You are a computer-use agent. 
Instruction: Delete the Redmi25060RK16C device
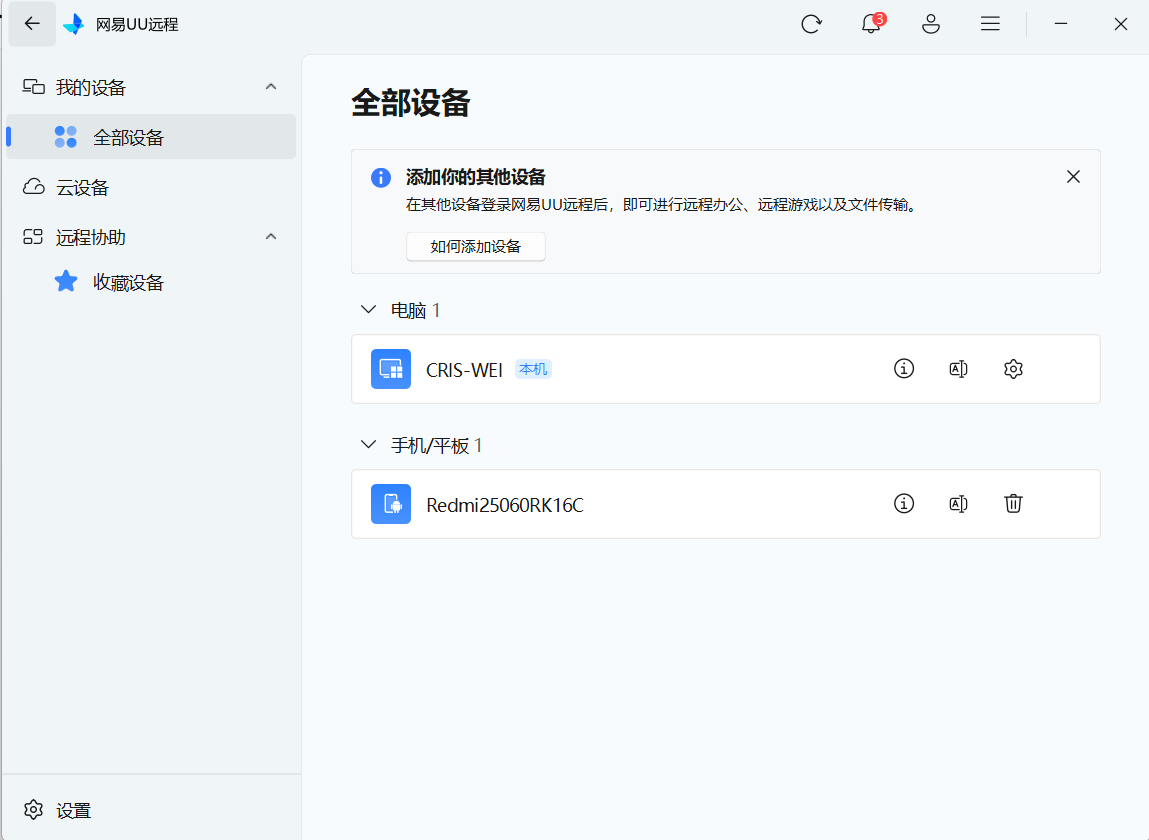coord(1013,504)
